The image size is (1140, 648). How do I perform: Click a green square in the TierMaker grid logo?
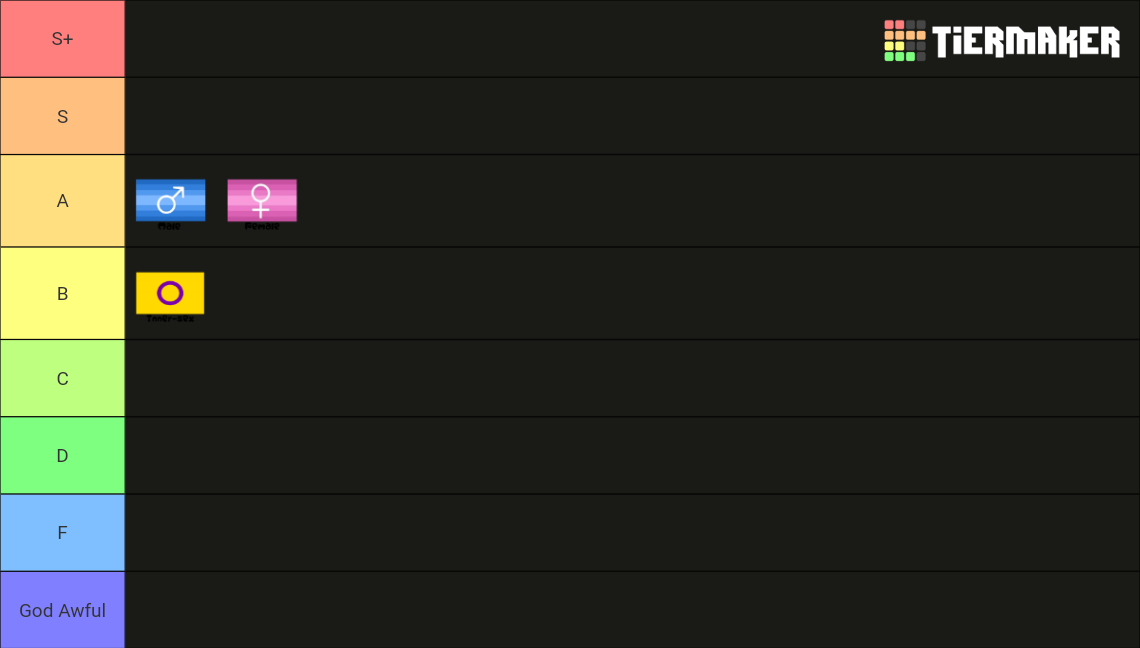pyautogui.click(x=888, y=57)
